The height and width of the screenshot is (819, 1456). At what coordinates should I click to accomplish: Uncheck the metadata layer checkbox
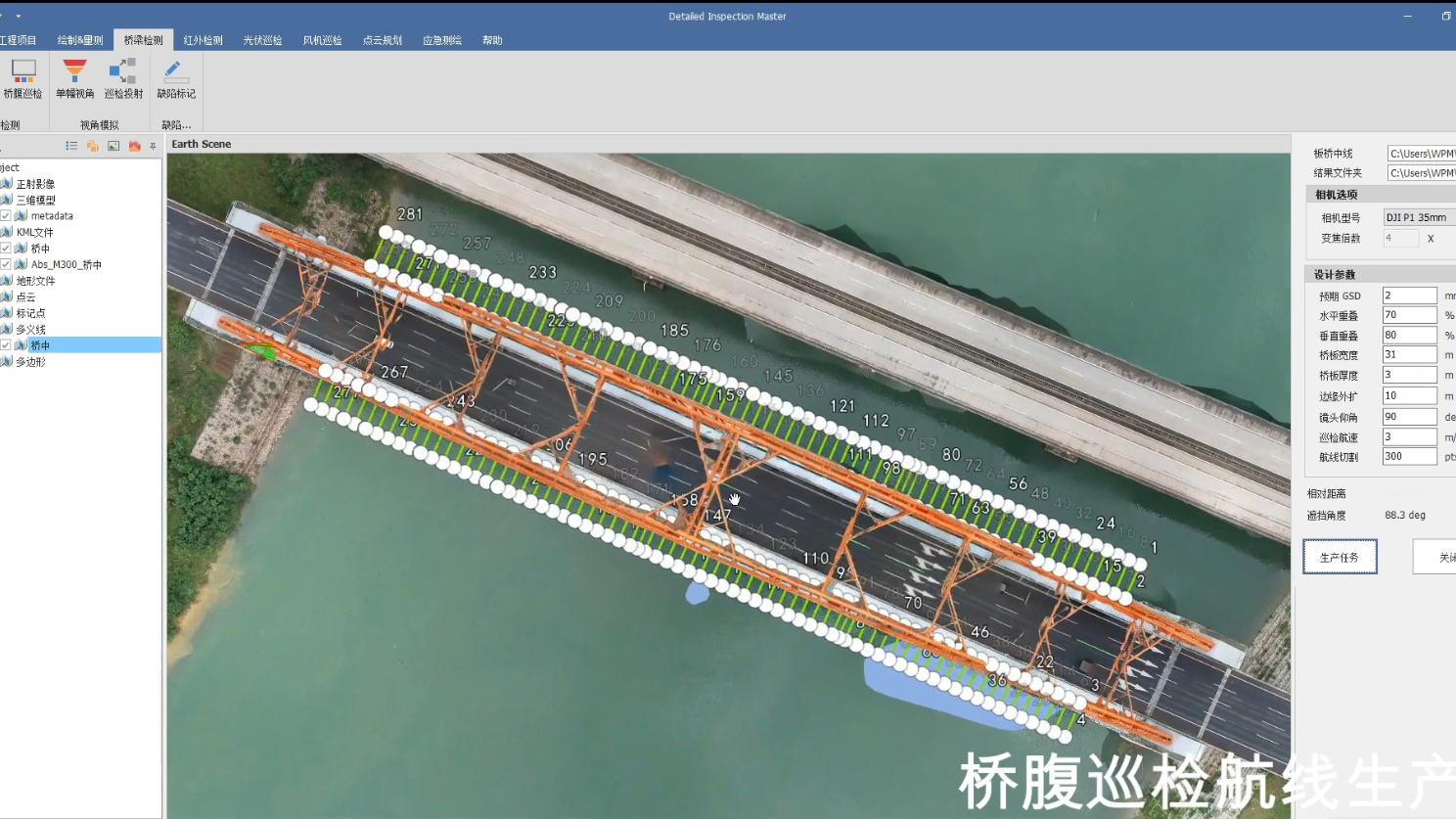(x=6, y=216)
